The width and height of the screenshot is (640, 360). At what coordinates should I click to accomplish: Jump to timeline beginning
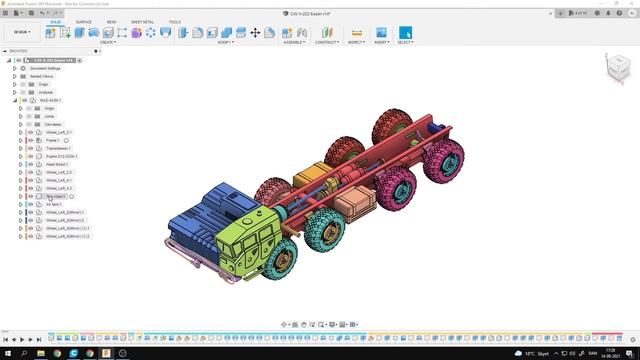click(5, 339)
